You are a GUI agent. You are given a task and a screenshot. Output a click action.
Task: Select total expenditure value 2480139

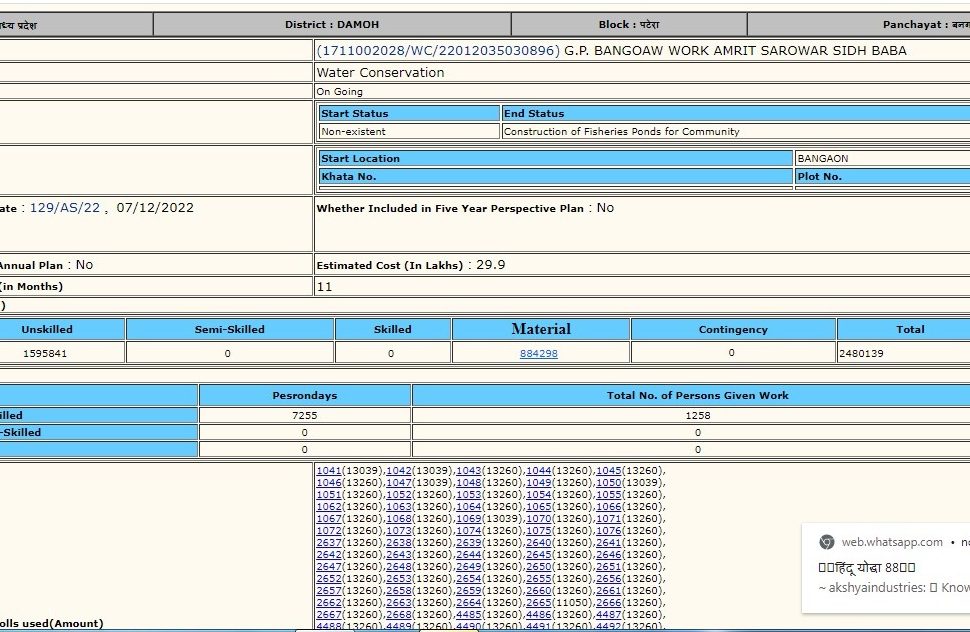coord(861,354)
